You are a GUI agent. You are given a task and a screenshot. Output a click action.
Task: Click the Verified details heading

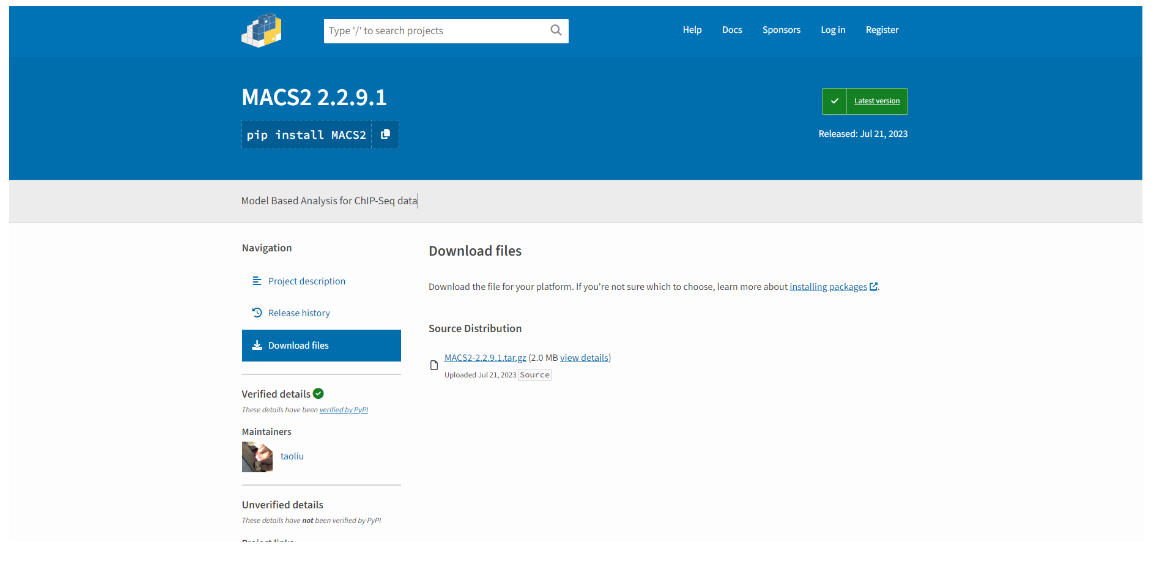[x=276, y=394]
